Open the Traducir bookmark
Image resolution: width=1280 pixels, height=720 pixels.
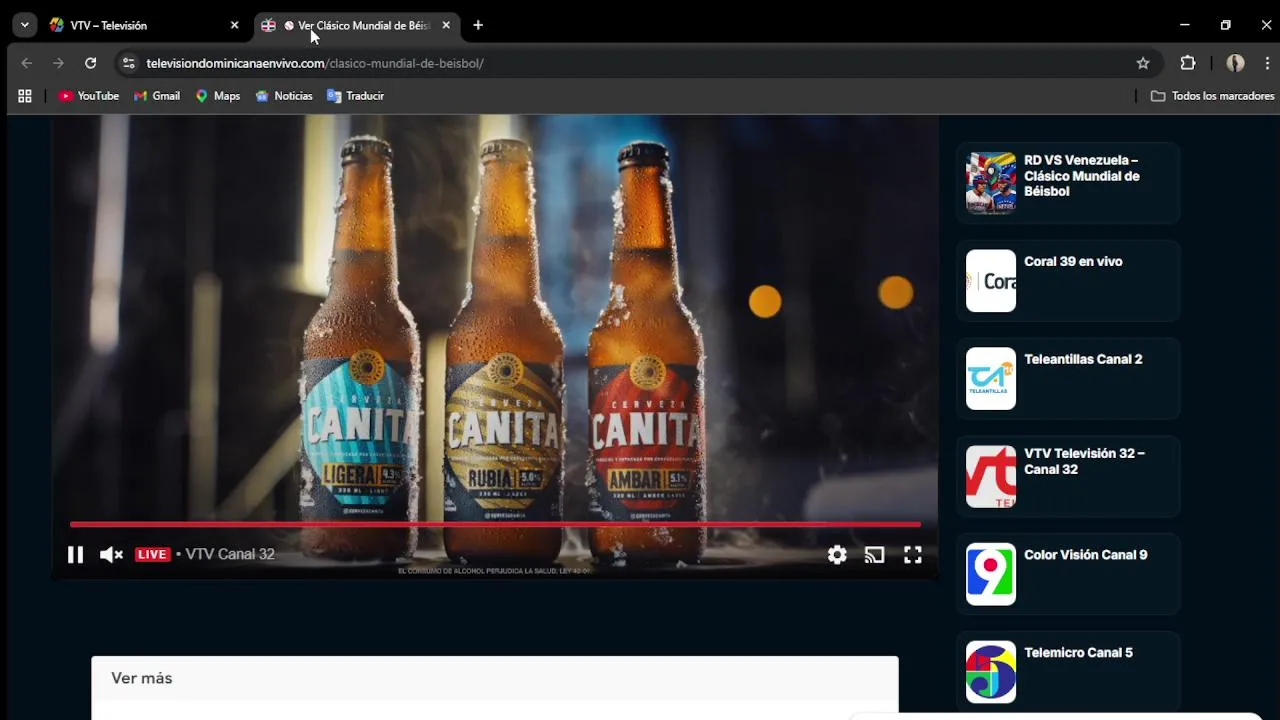(355, 96)
